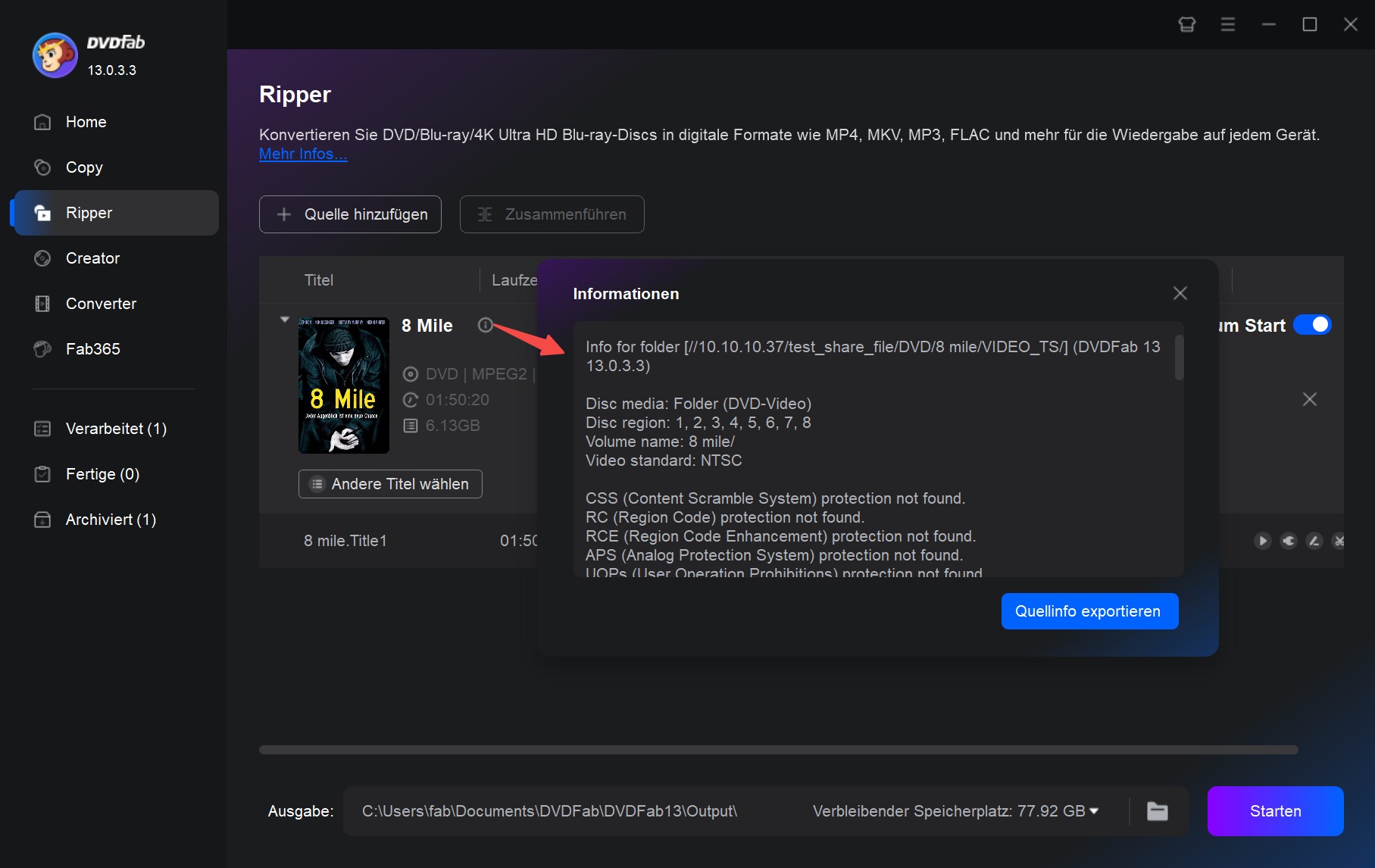The image size is (1375, 868).
Task: Click the CSS protection not found line
Action: click(x=775, y=498)
